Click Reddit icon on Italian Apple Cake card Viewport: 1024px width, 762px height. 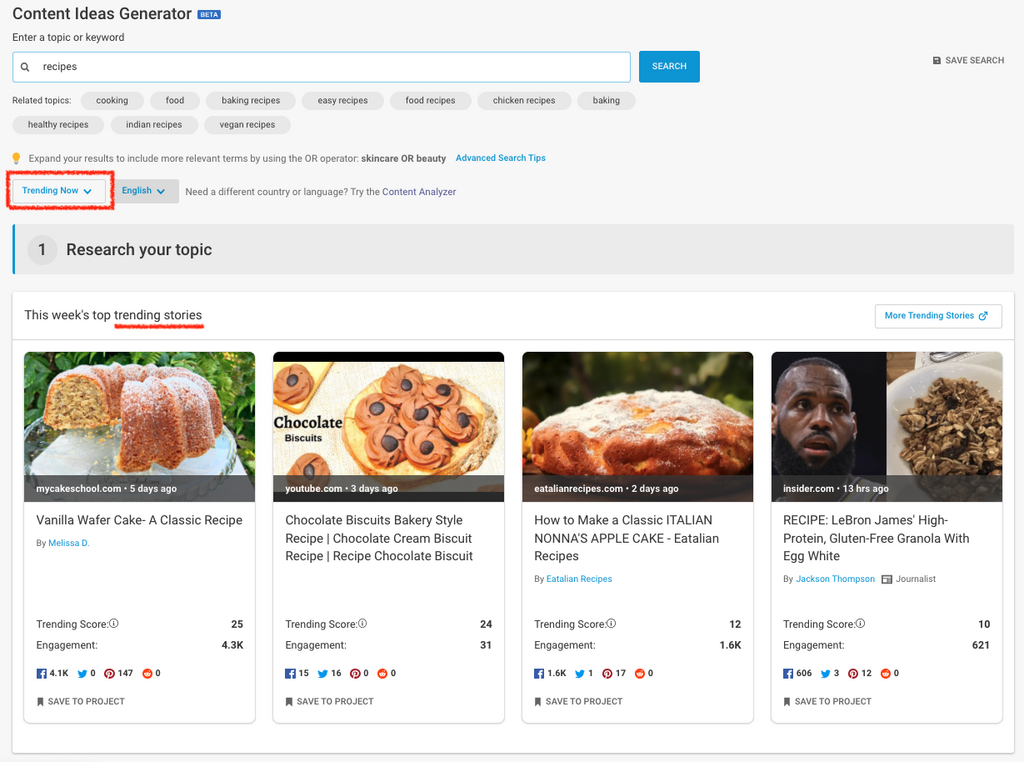coord(640,674)
